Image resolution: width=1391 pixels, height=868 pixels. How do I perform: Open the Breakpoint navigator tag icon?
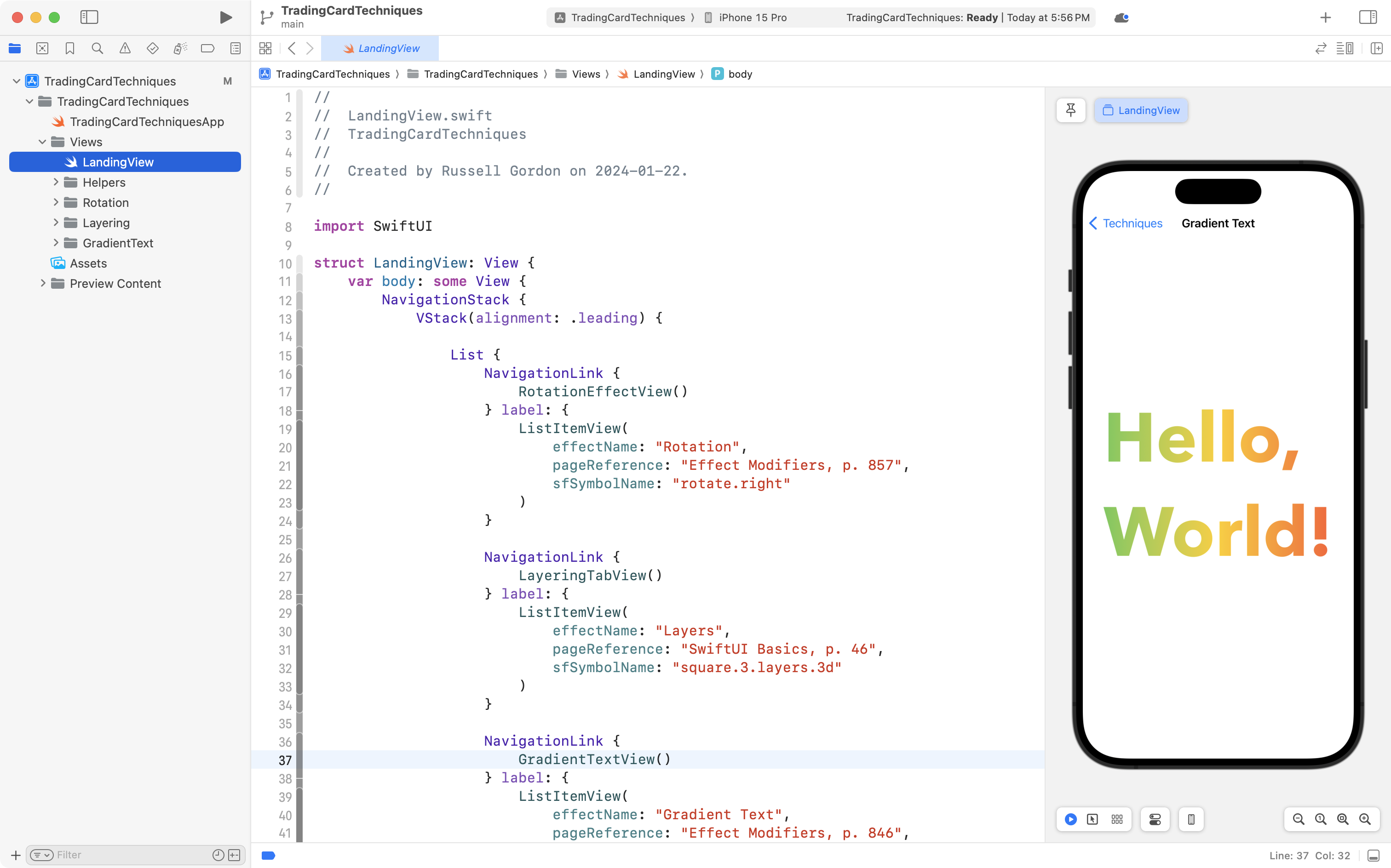pos(207,48)
